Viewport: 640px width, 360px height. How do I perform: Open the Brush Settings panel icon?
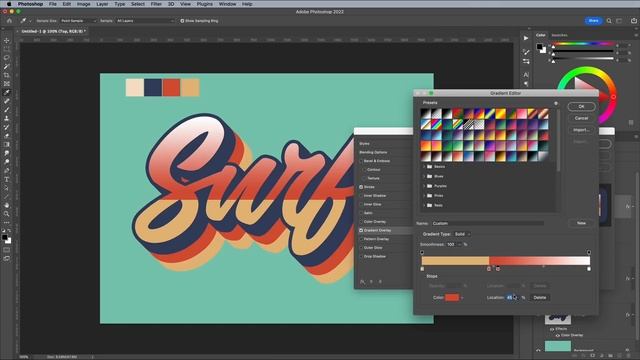point(526,52)
